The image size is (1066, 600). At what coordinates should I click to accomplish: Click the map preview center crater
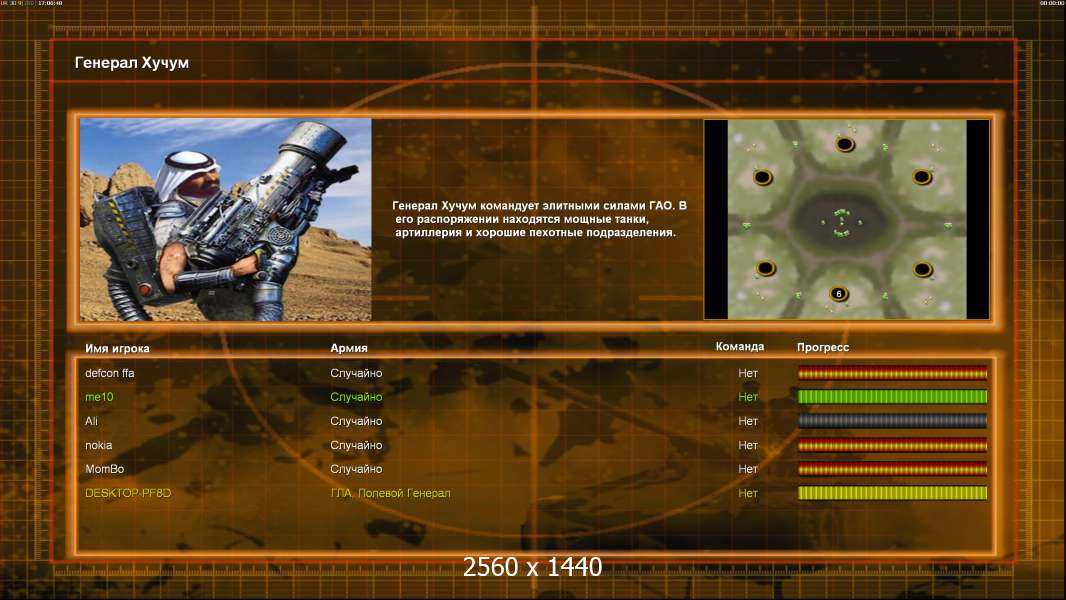(842, 222)
